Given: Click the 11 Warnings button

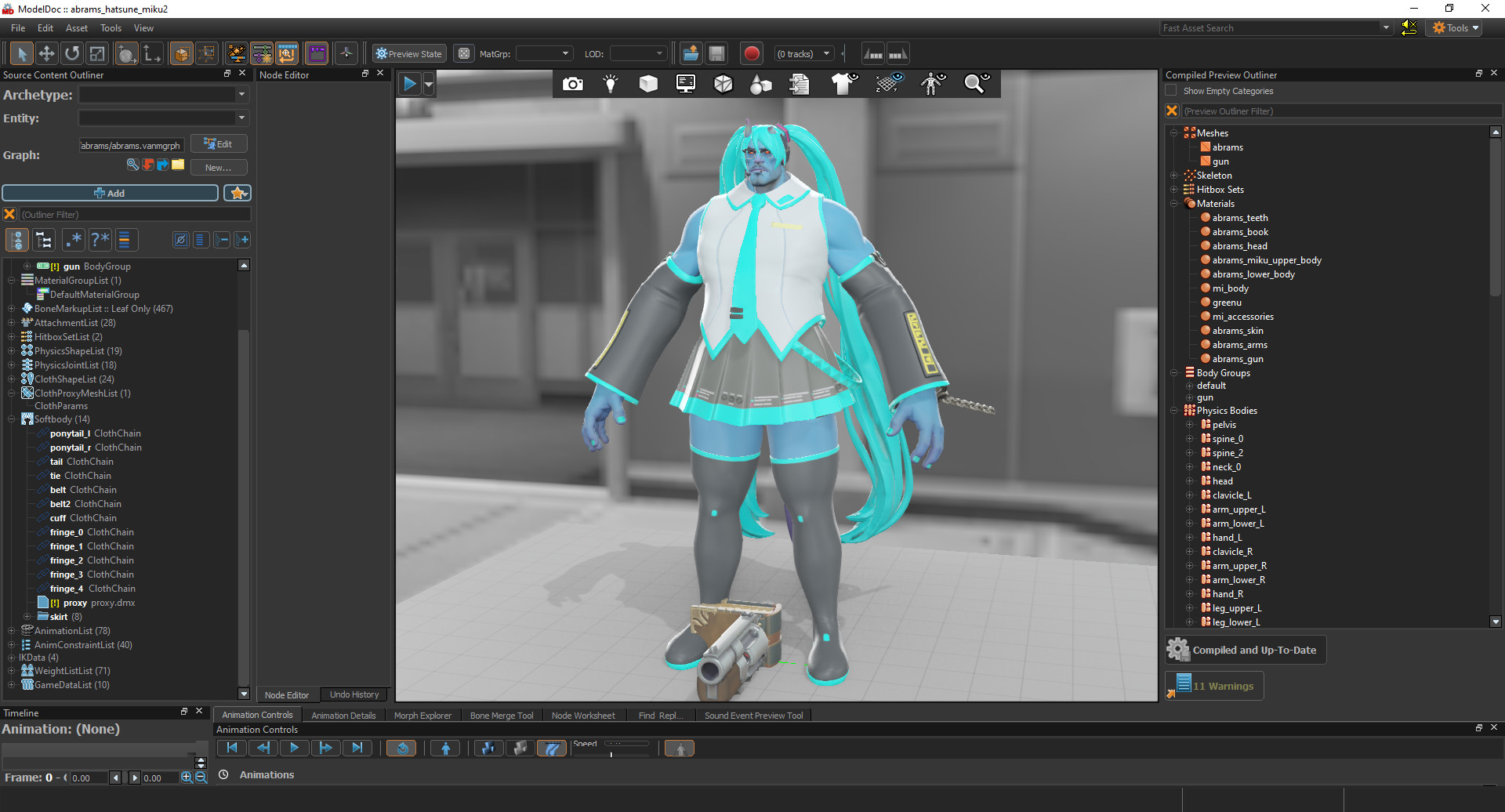Looking at the screenshot, I should tap(1213, 685).
